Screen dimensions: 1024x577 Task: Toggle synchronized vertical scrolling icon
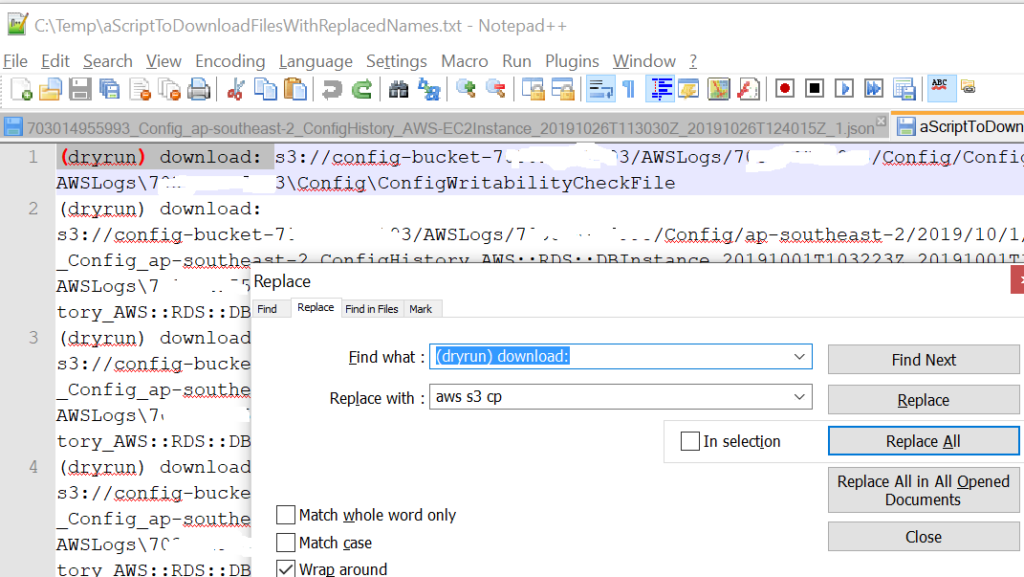click(x=533, y=89)
